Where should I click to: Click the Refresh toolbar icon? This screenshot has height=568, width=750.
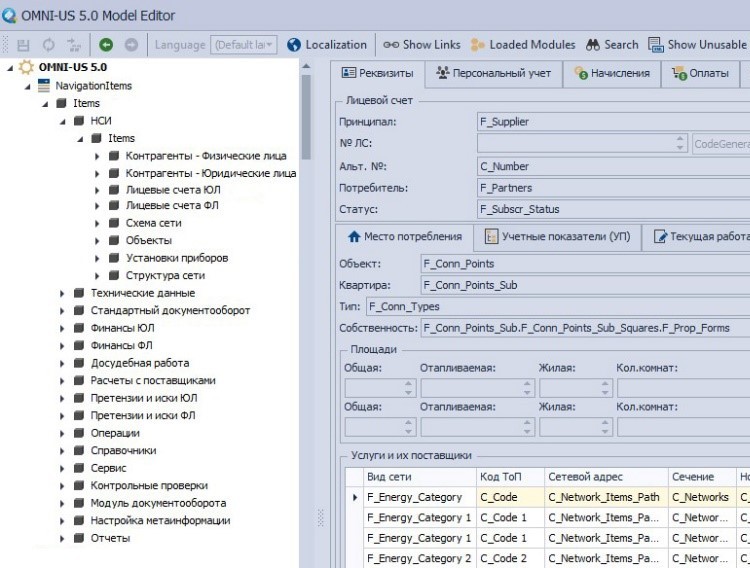click(48, 45)
